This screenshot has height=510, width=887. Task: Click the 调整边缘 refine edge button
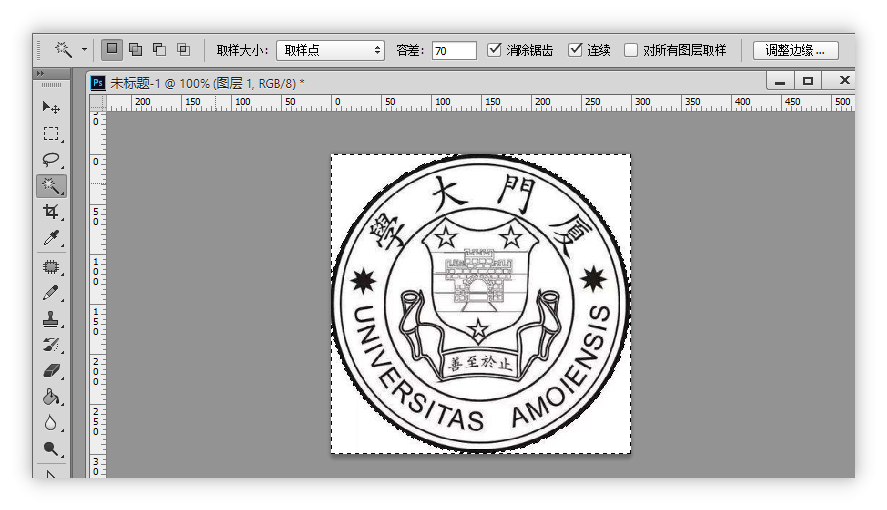(x=795, y=50)
